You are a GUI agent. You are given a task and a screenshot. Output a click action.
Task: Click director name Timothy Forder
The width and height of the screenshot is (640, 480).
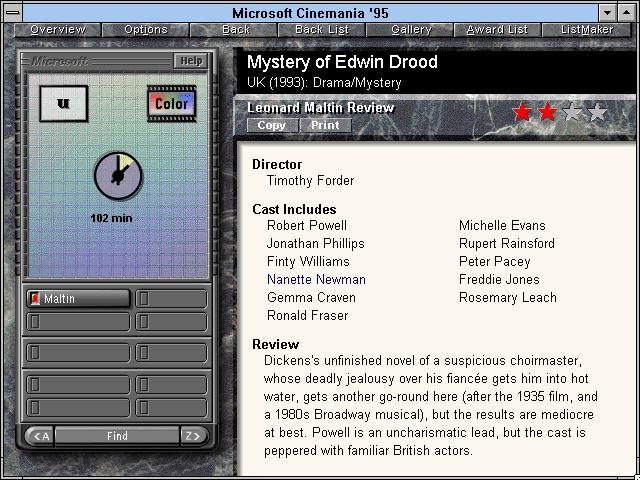click(x=310, y=181)
